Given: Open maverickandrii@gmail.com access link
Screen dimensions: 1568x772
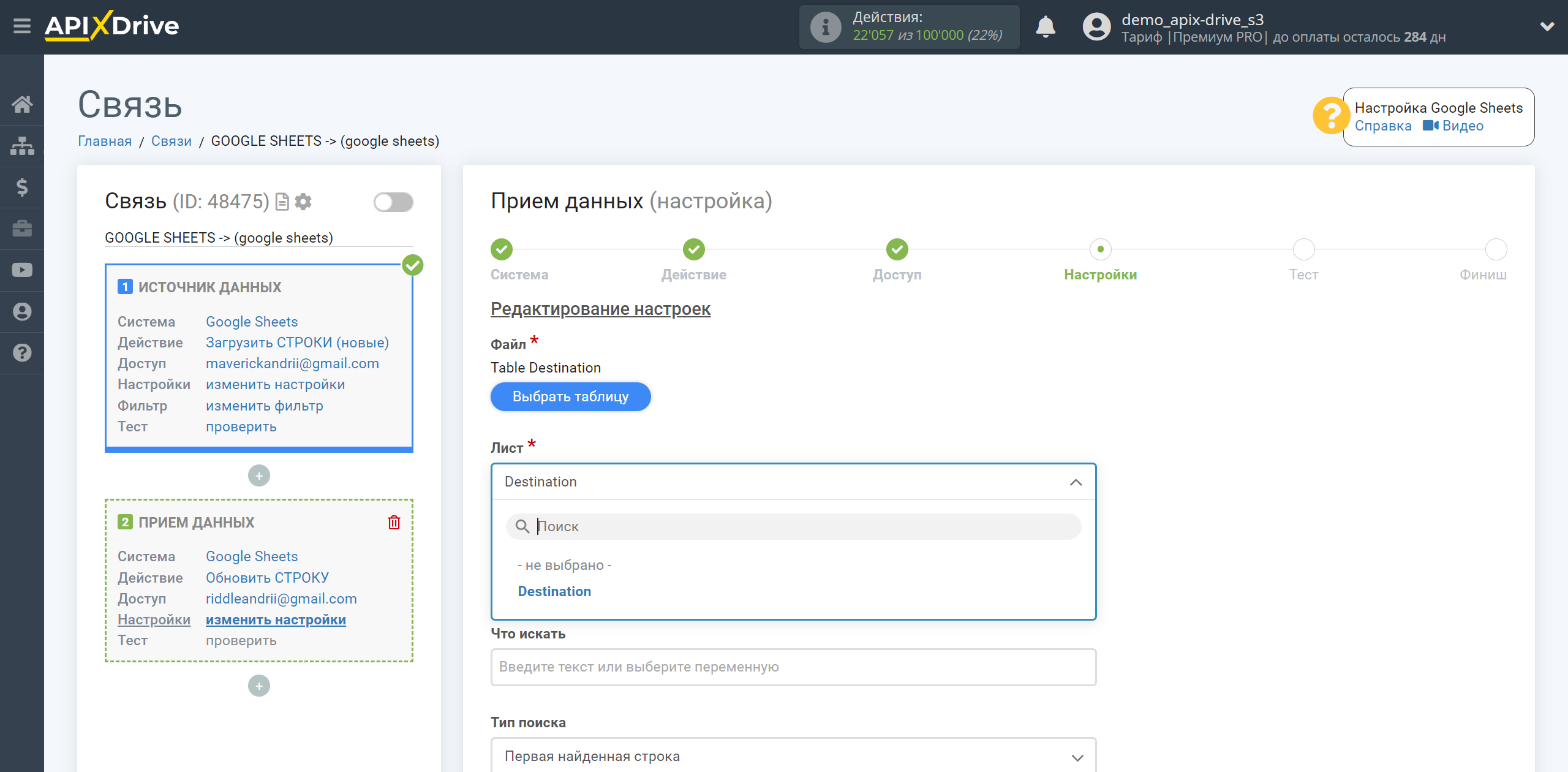Looking at the screenshot, I should 292,363.
